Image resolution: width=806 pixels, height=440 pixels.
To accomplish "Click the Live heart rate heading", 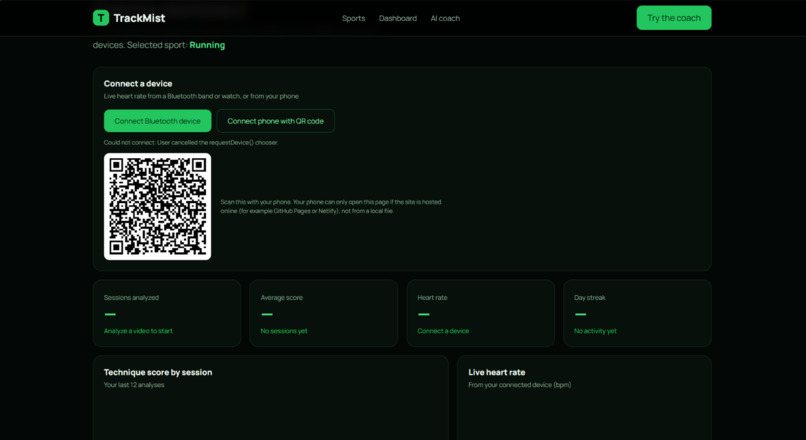I will (x=497, y=372).
